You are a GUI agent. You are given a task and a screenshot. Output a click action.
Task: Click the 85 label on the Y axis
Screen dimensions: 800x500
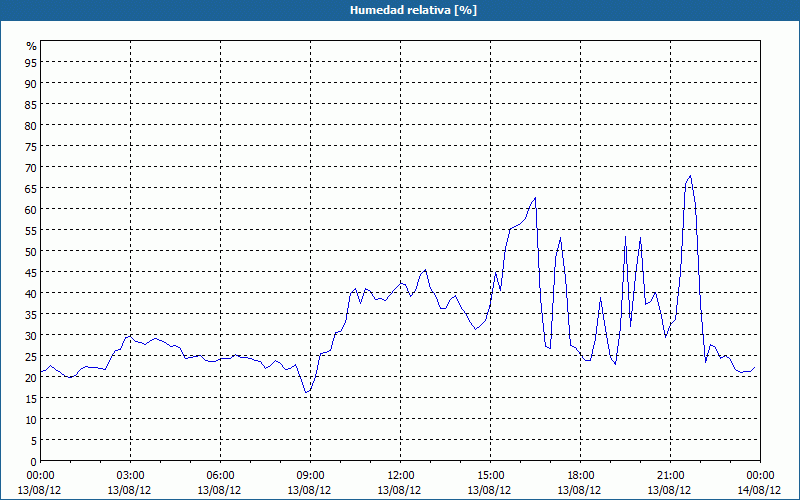click(31, 104)
